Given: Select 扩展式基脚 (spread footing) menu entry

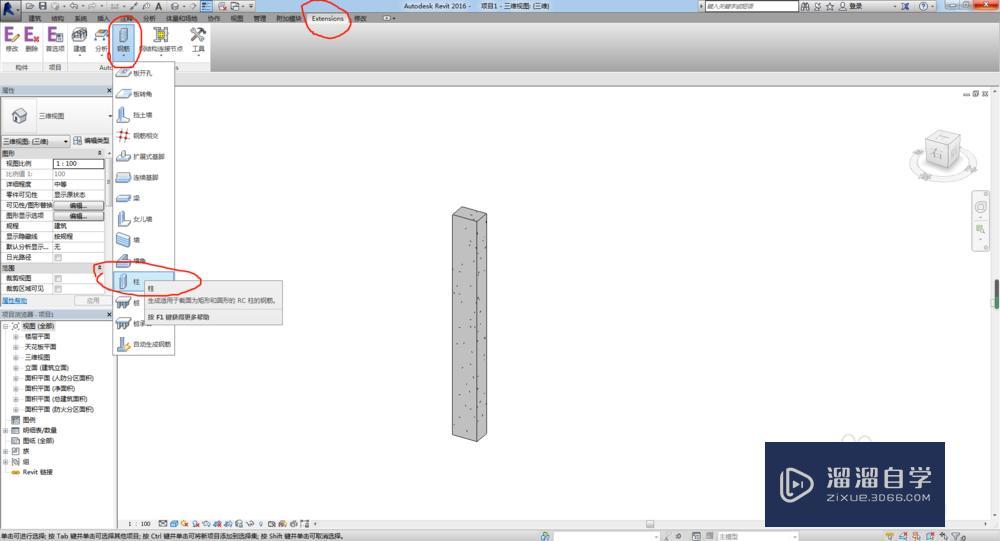Looking at the screenshot, I should click(143, 156).
